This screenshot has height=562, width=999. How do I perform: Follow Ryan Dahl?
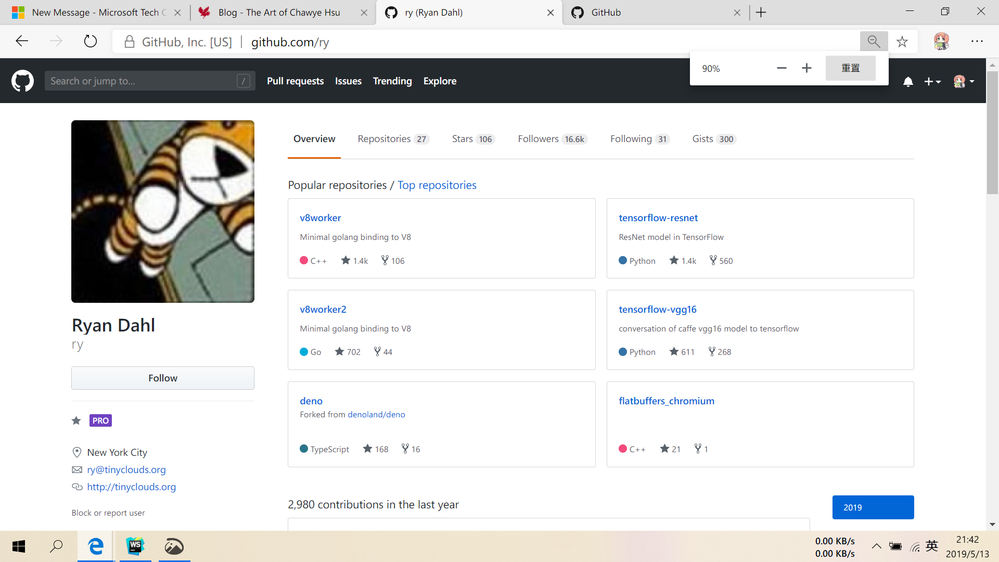pos(162,378)
